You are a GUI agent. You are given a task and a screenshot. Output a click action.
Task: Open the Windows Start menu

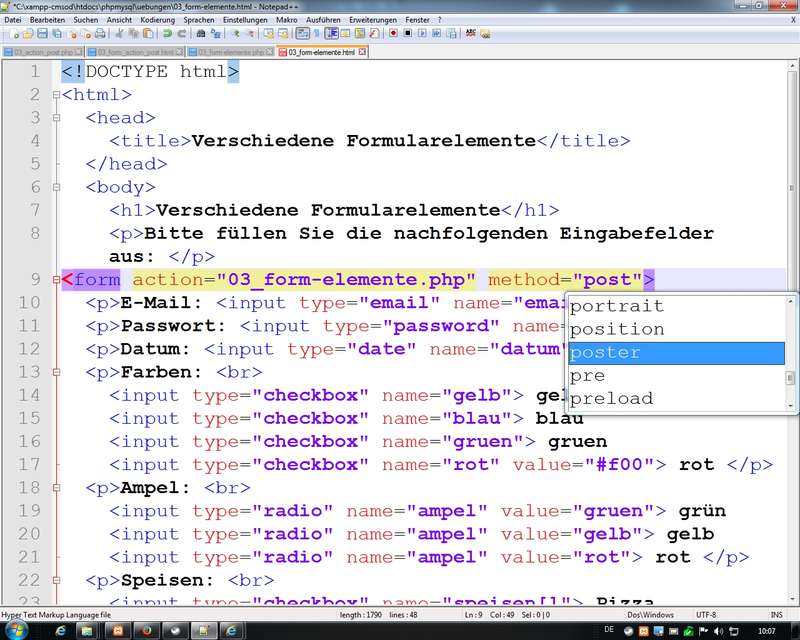tap(14, 631)
